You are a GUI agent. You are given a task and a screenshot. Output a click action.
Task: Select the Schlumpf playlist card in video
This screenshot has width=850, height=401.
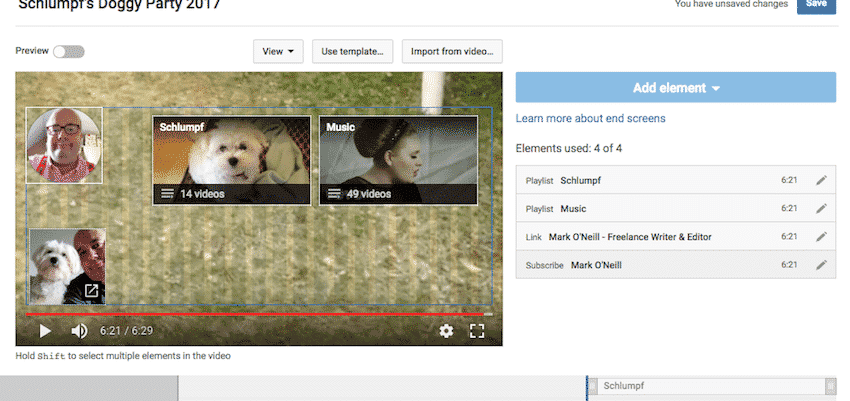(232, 160)
